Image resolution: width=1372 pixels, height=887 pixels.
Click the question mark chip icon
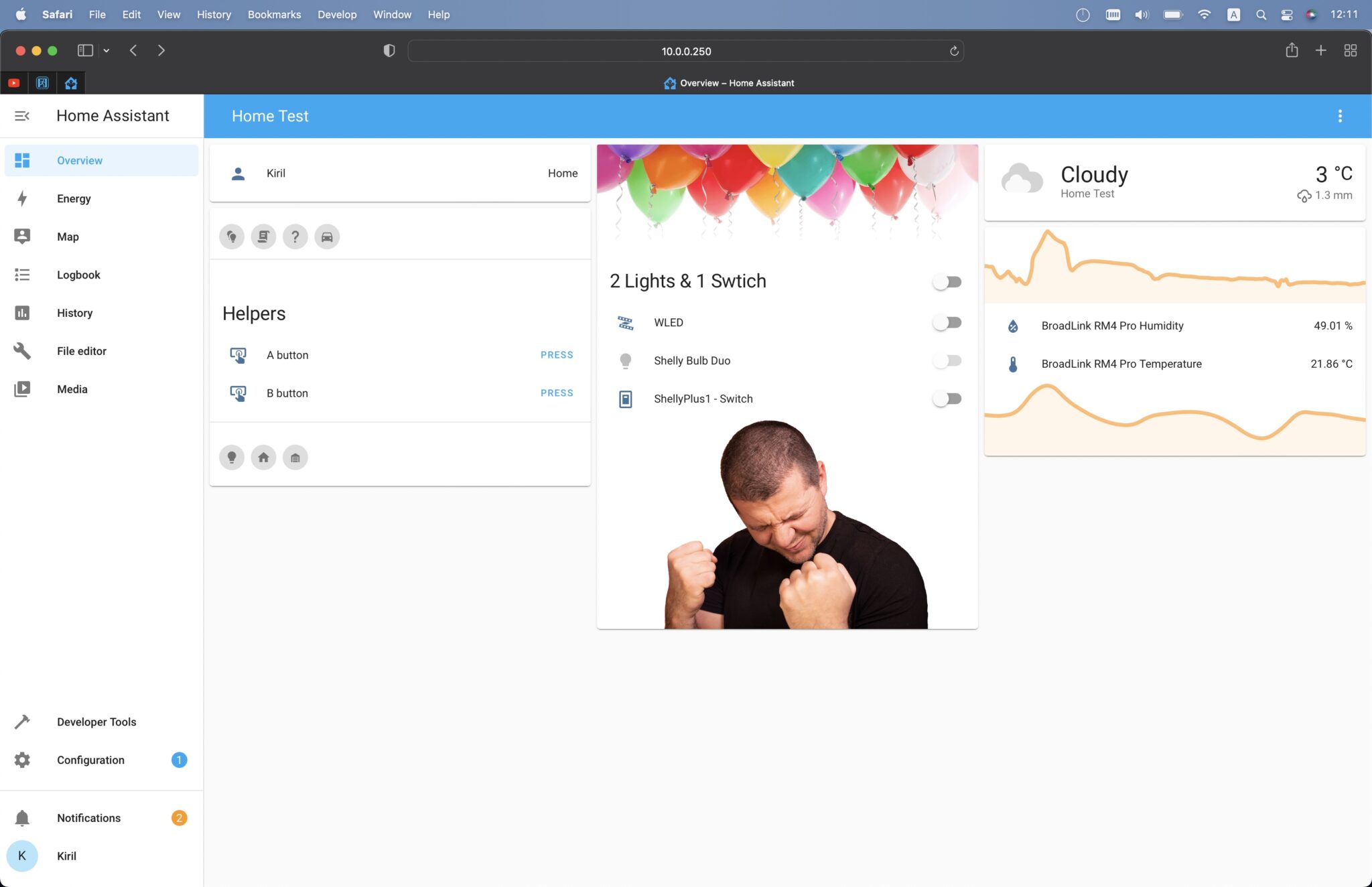295,236
